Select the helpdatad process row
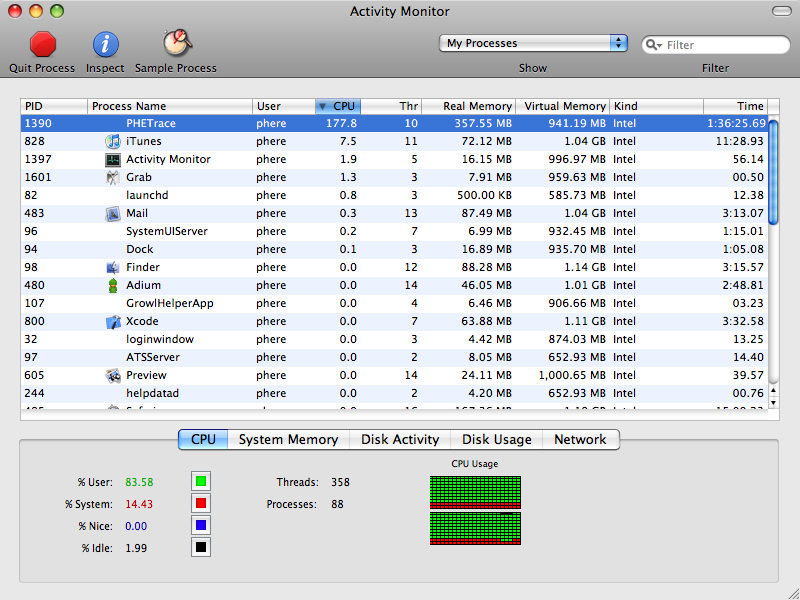800x600 pixels. [394, 394]
